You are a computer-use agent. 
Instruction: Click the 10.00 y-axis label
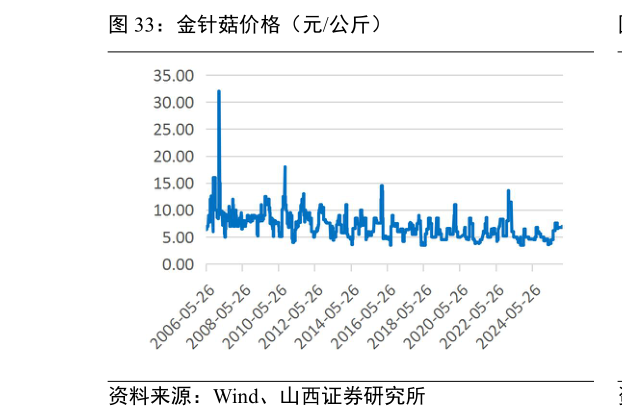173,211
